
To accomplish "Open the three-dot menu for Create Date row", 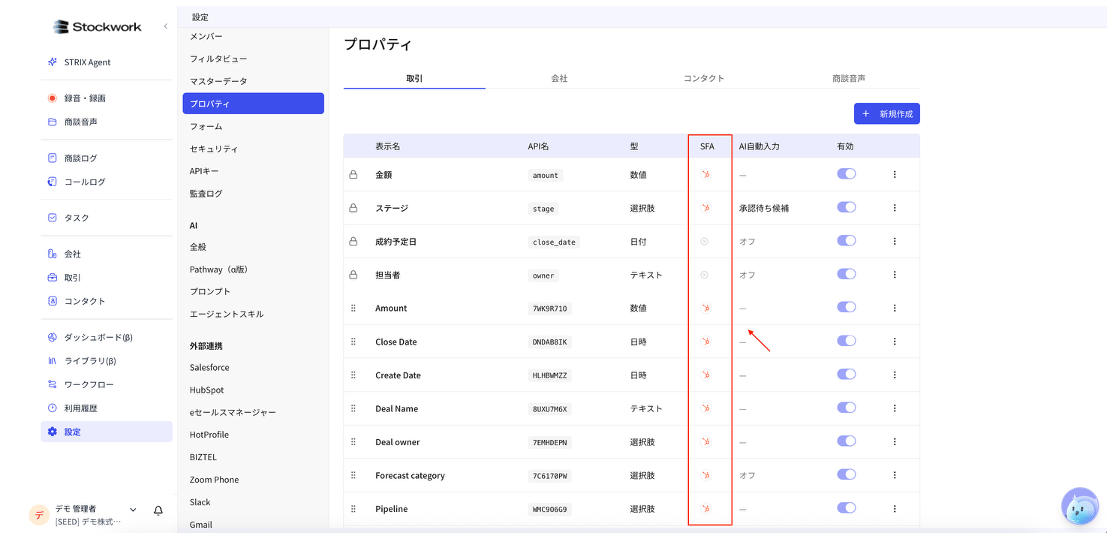I will pyautogui.click(x=894, y=375).
